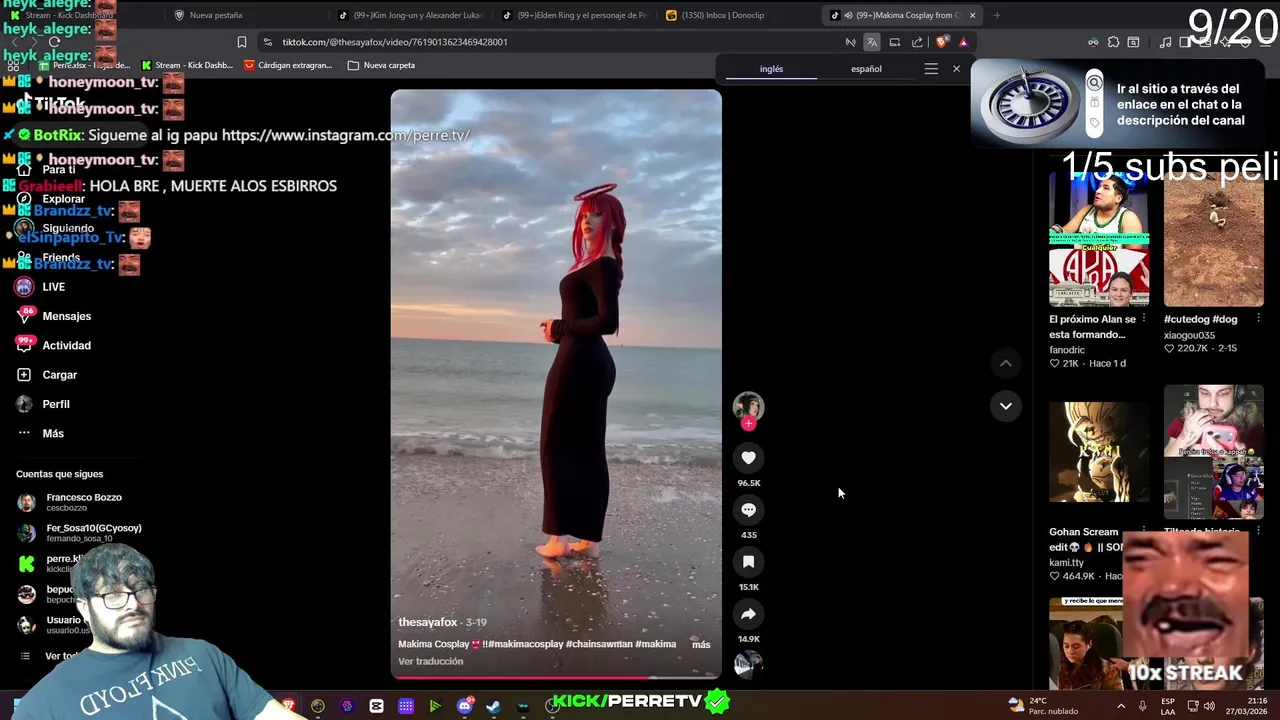Share the video with arrow icon

[748, 613]
